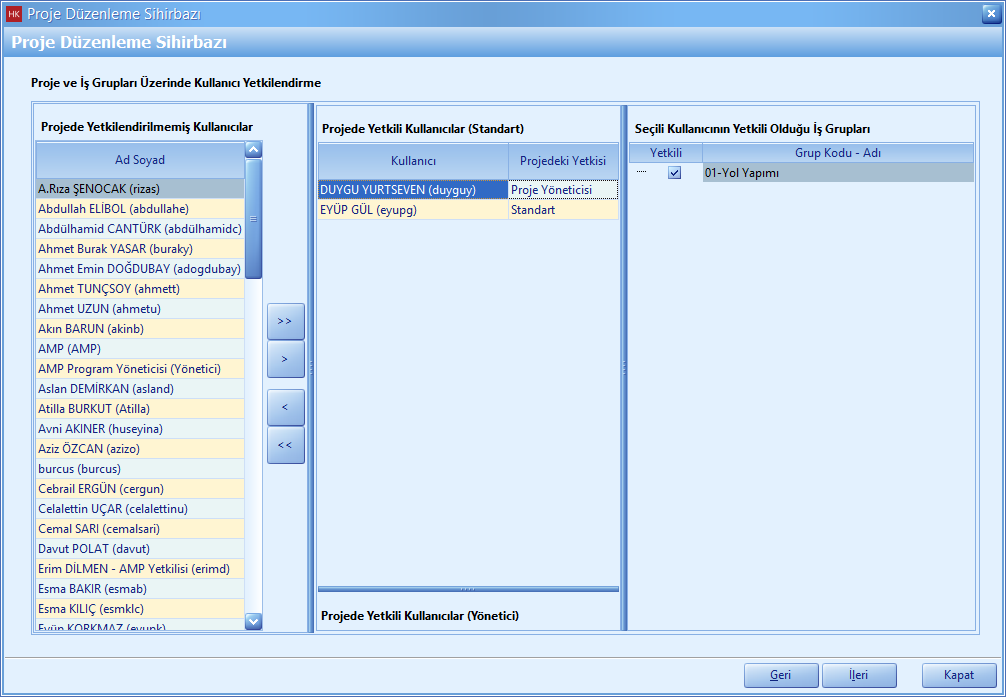Click the Kapat button

tap(959, 675)
